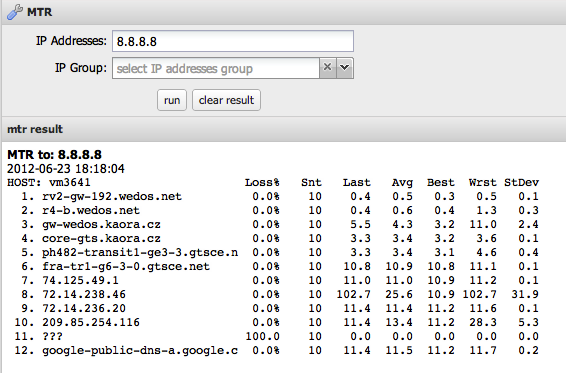Click the 1.3 Wrst value in hop 2
The width and height of the screenshot is (566, 373).
[x=486, y=211]
